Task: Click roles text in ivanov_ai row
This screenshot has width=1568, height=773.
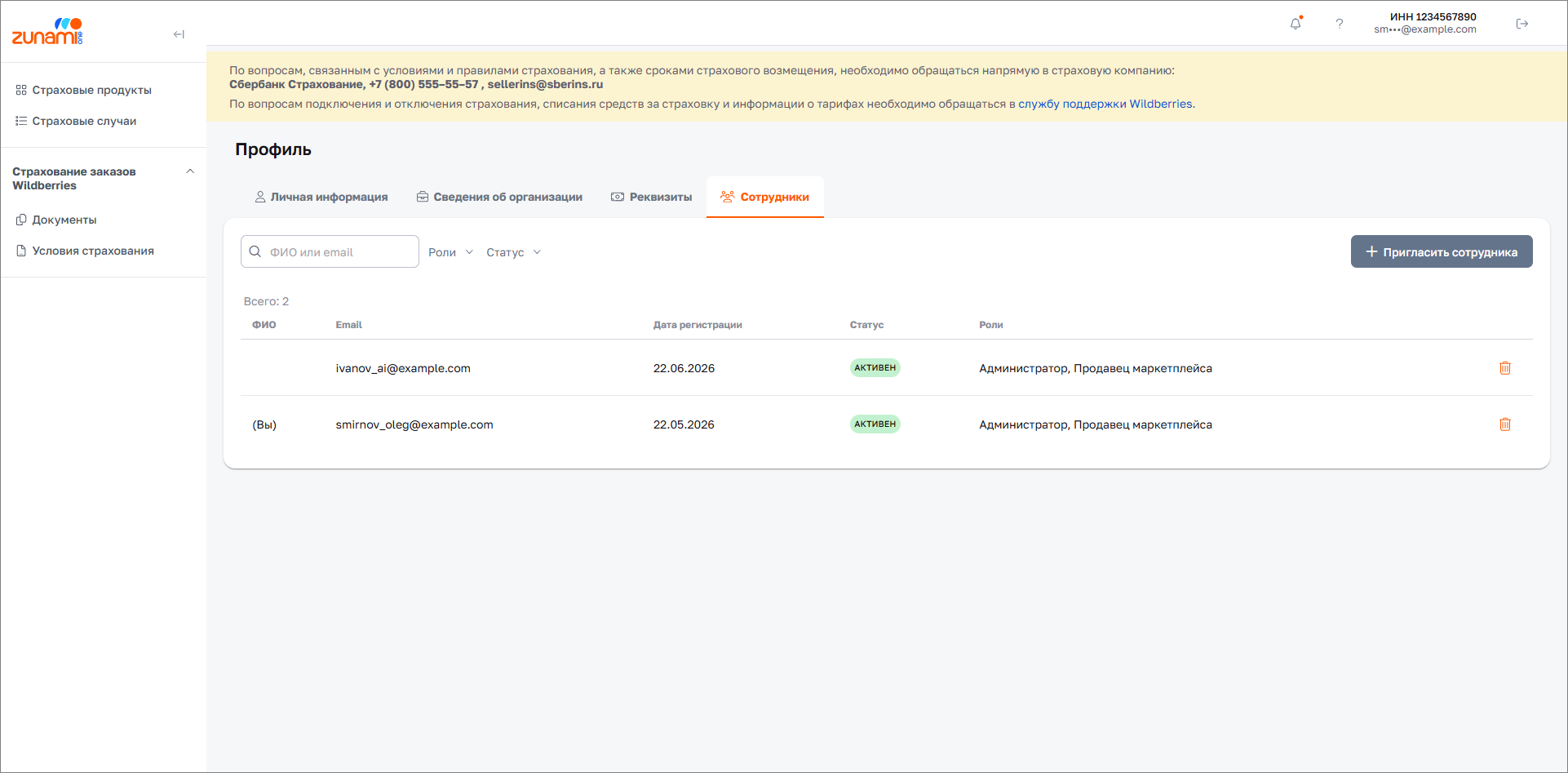Action: click(x=1096, y=368)
